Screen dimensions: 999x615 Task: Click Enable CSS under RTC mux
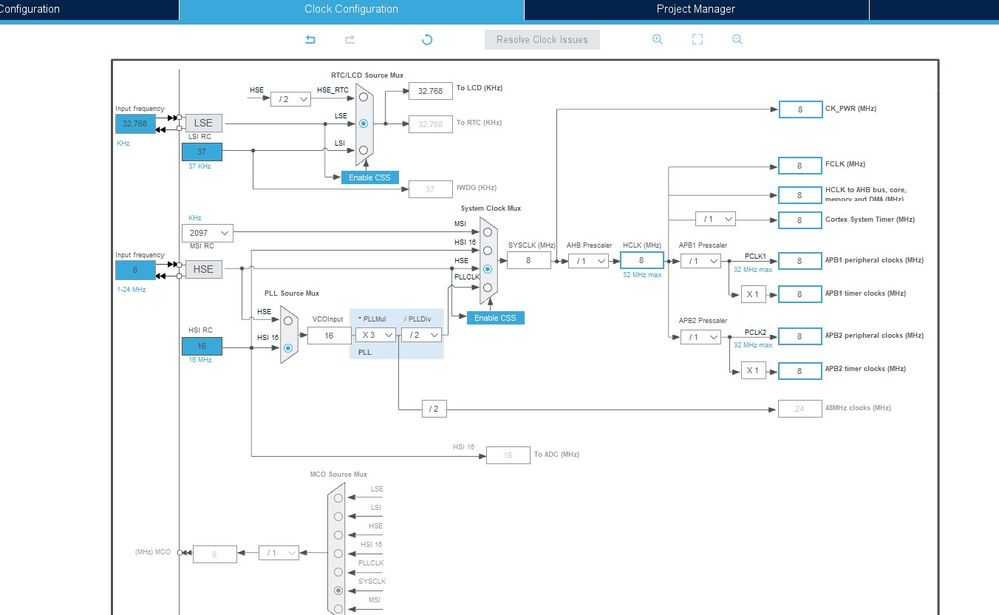(370, 177)
